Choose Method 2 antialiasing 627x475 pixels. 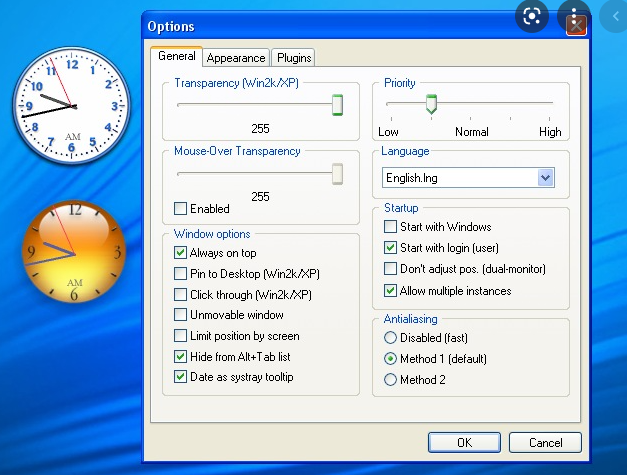pyautogui.click(x=390, y=379)
